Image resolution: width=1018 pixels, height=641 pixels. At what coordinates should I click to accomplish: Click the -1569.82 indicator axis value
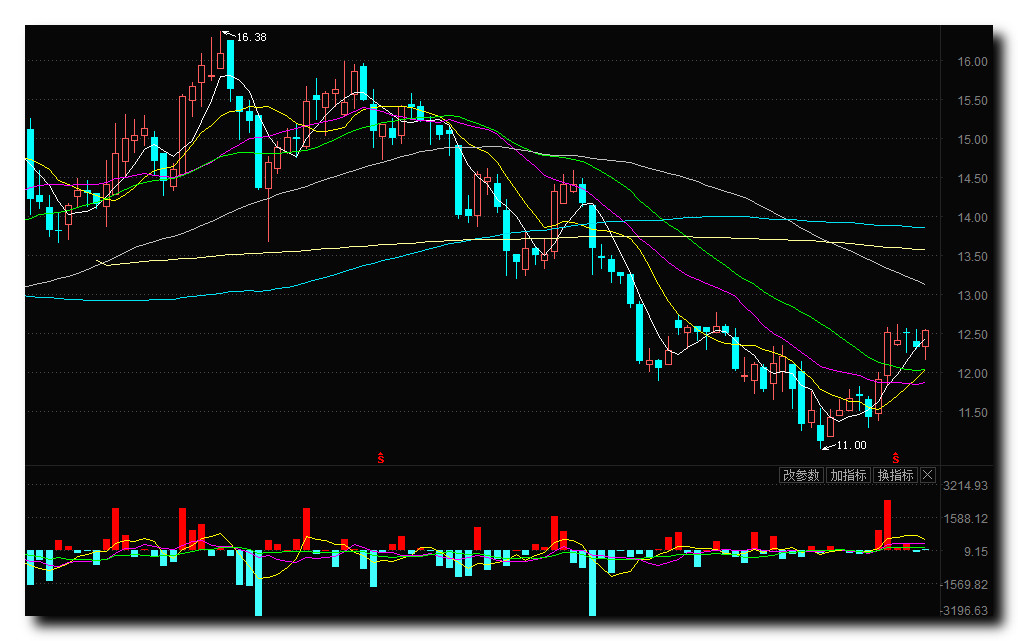[x=964, y=584]
